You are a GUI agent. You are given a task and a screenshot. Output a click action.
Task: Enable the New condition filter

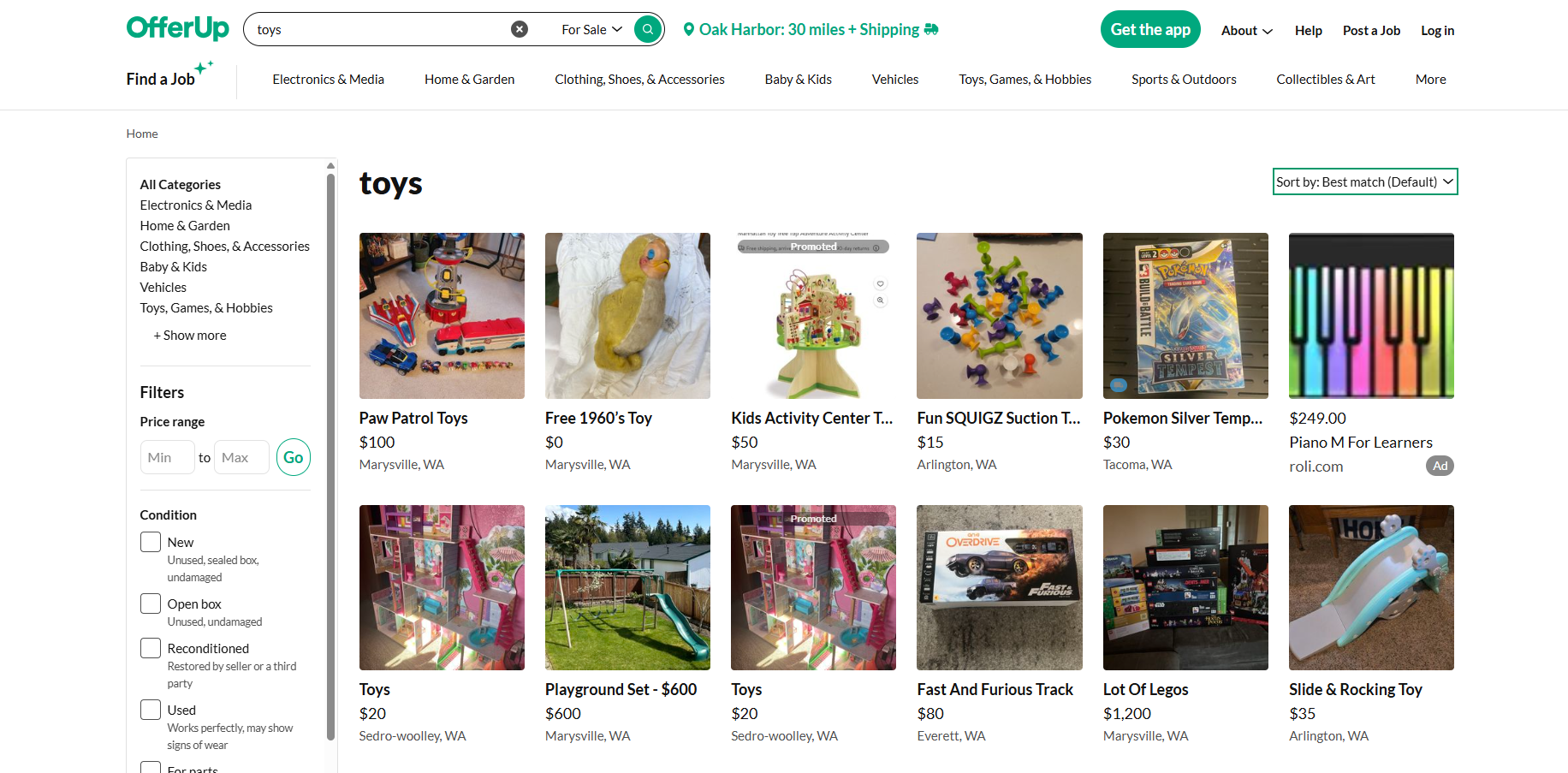[150, 542]
